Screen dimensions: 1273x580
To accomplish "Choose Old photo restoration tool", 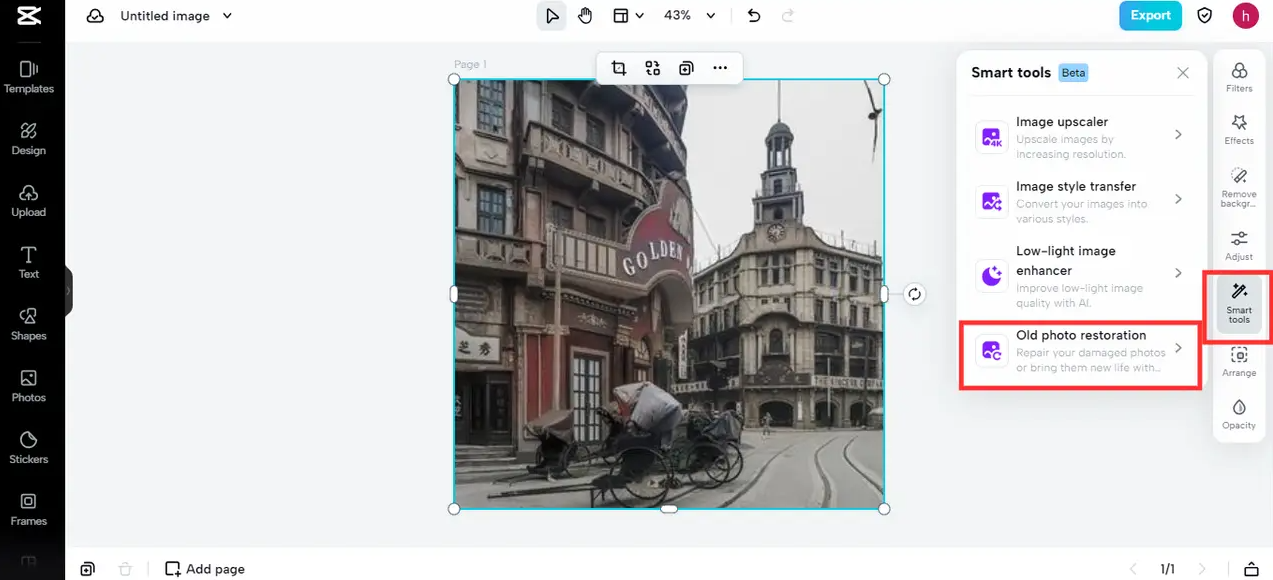I will (x=1081, y=353).
